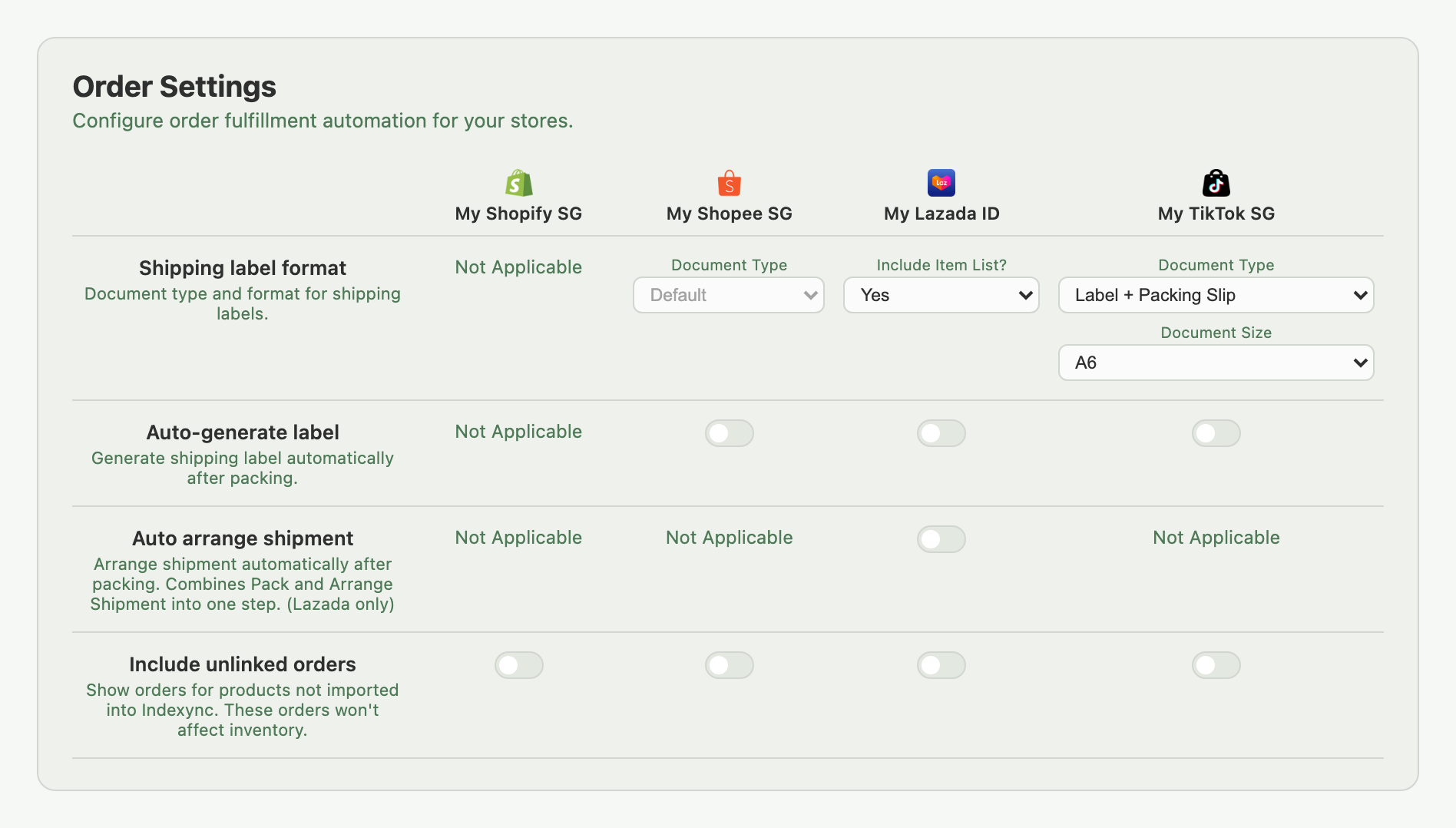This screenshot has width=1456, height=828.
Task: Click the Auto-generate label row title
Action: tap(243, 432)
